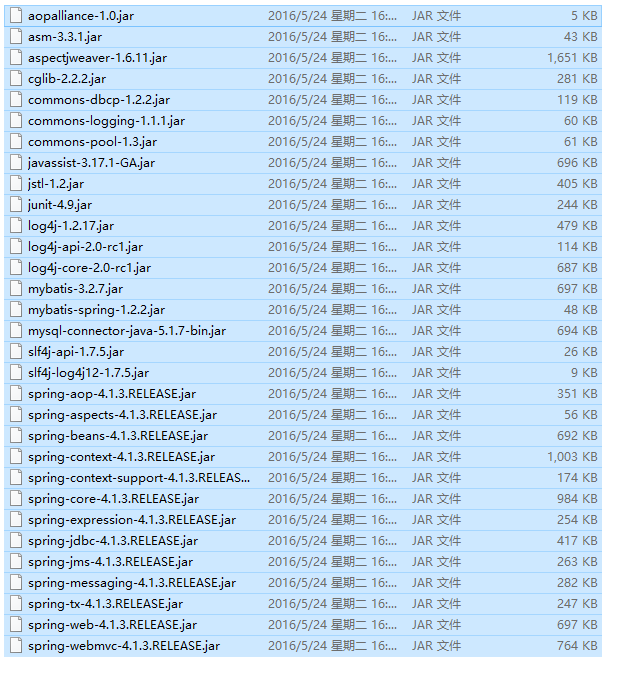The image size is (617, 673).
Task: Click the file icon beside commons-pool-1.3.jar
Action: (16, 142)
